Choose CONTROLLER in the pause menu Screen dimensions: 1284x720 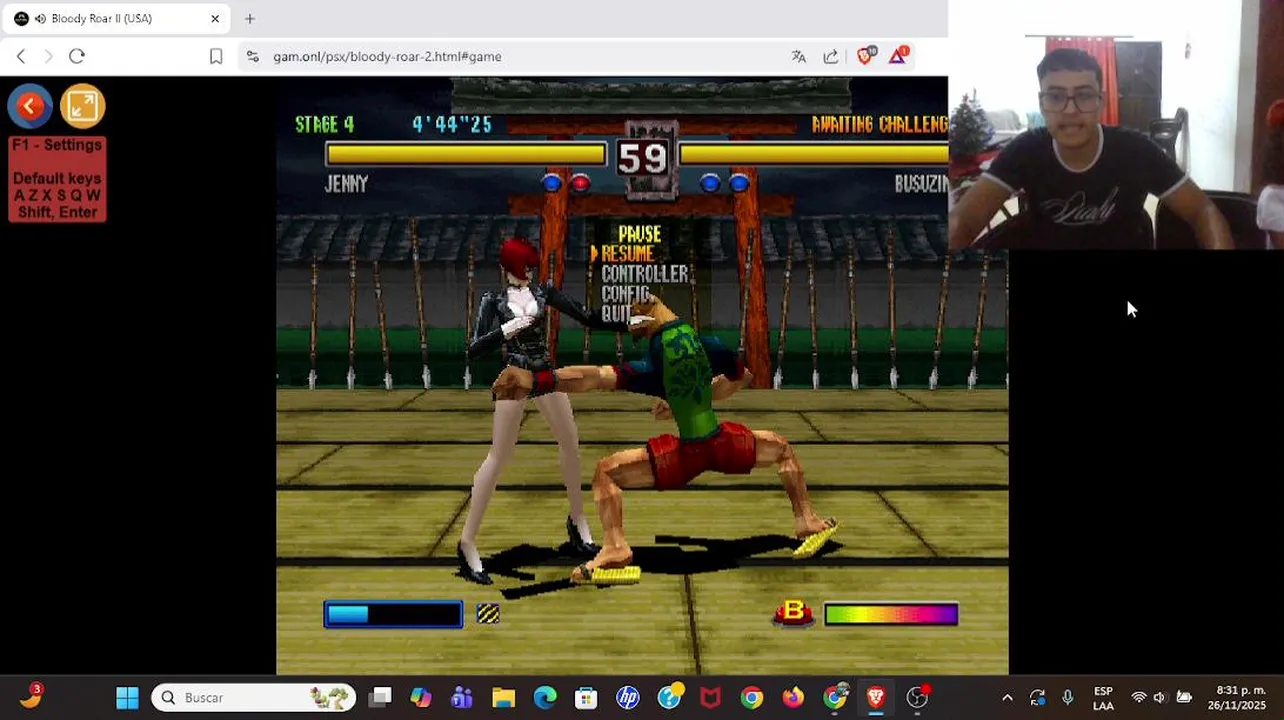[x=644, y=274]
